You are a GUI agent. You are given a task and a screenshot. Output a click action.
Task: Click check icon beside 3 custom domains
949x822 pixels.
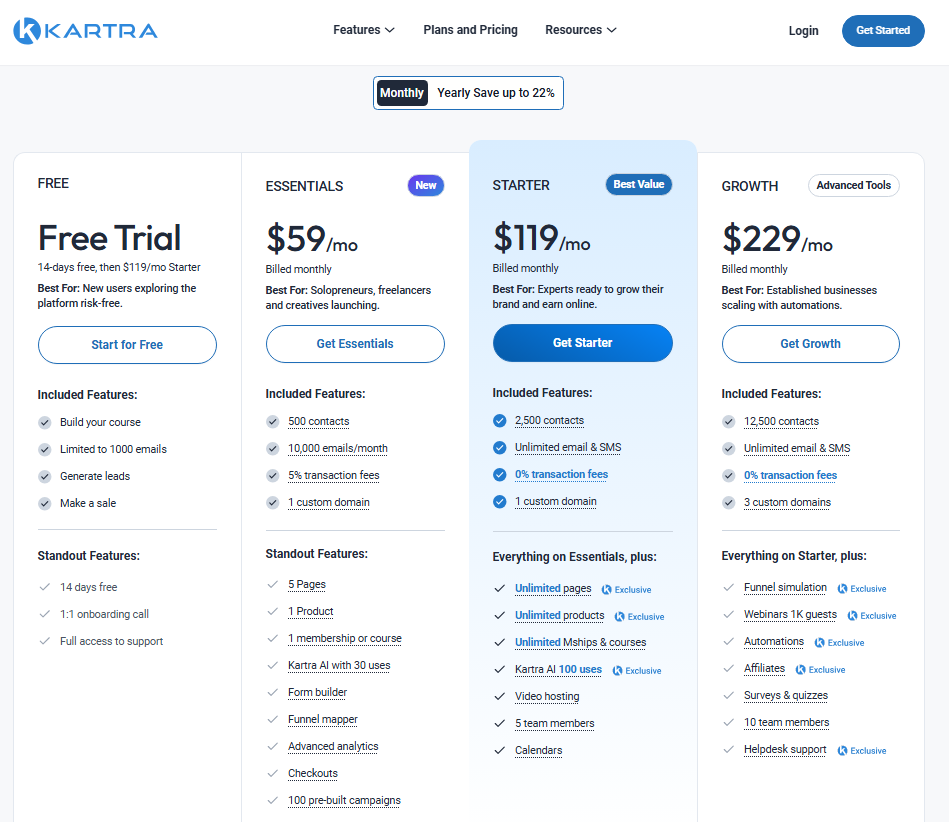(x=729, y=502)
